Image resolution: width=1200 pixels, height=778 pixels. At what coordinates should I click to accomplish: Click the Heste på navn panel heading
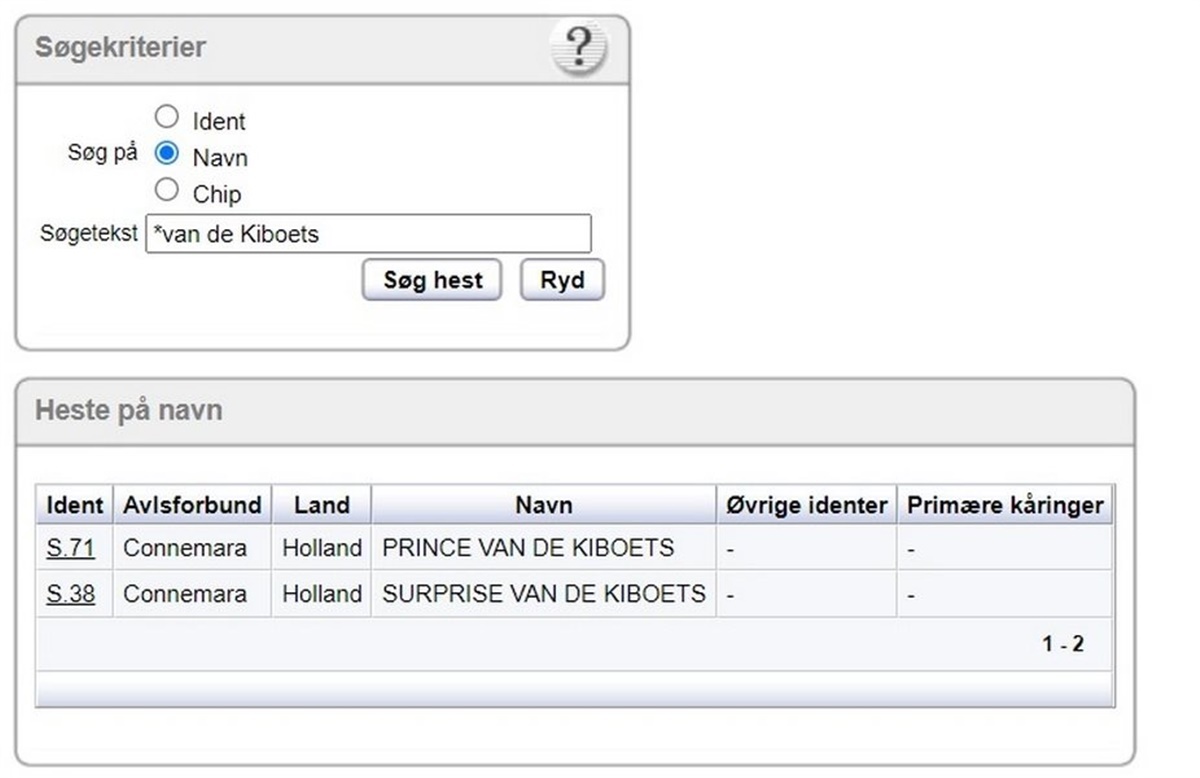pos(128,410)
